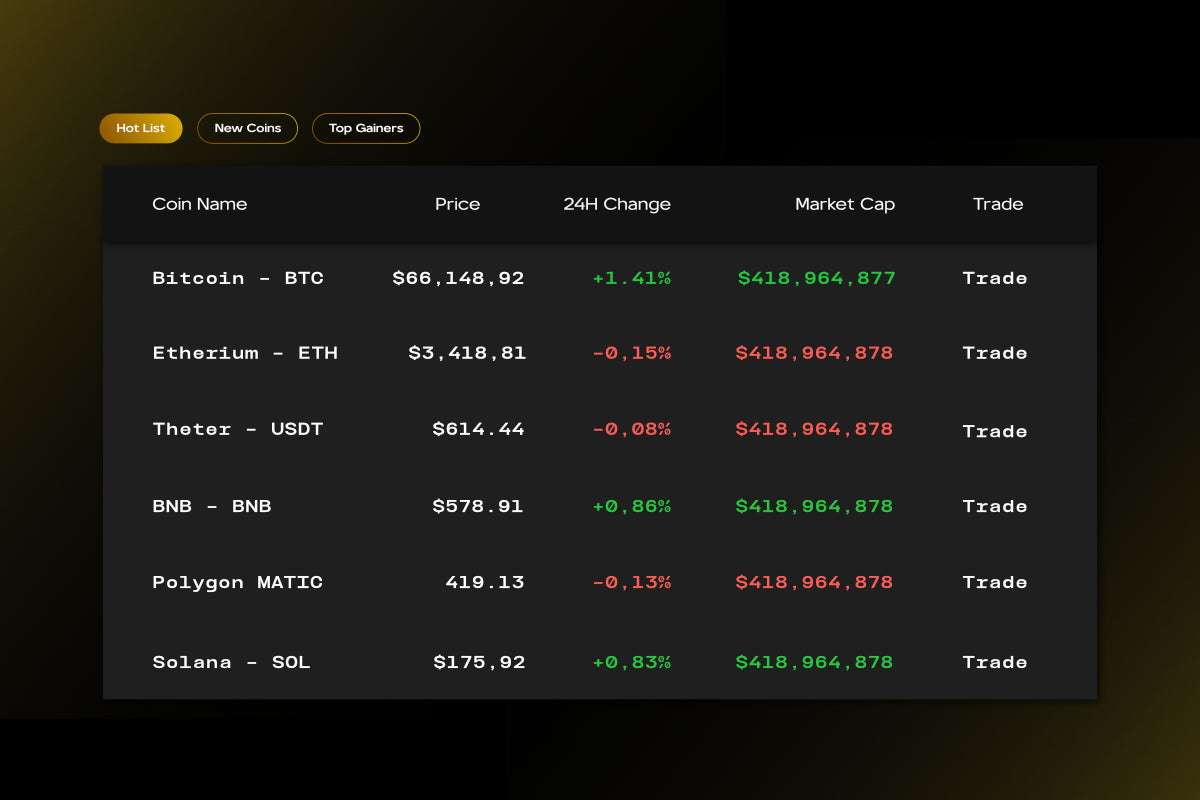Click the Solana - SOL coin name

point(231,662)
